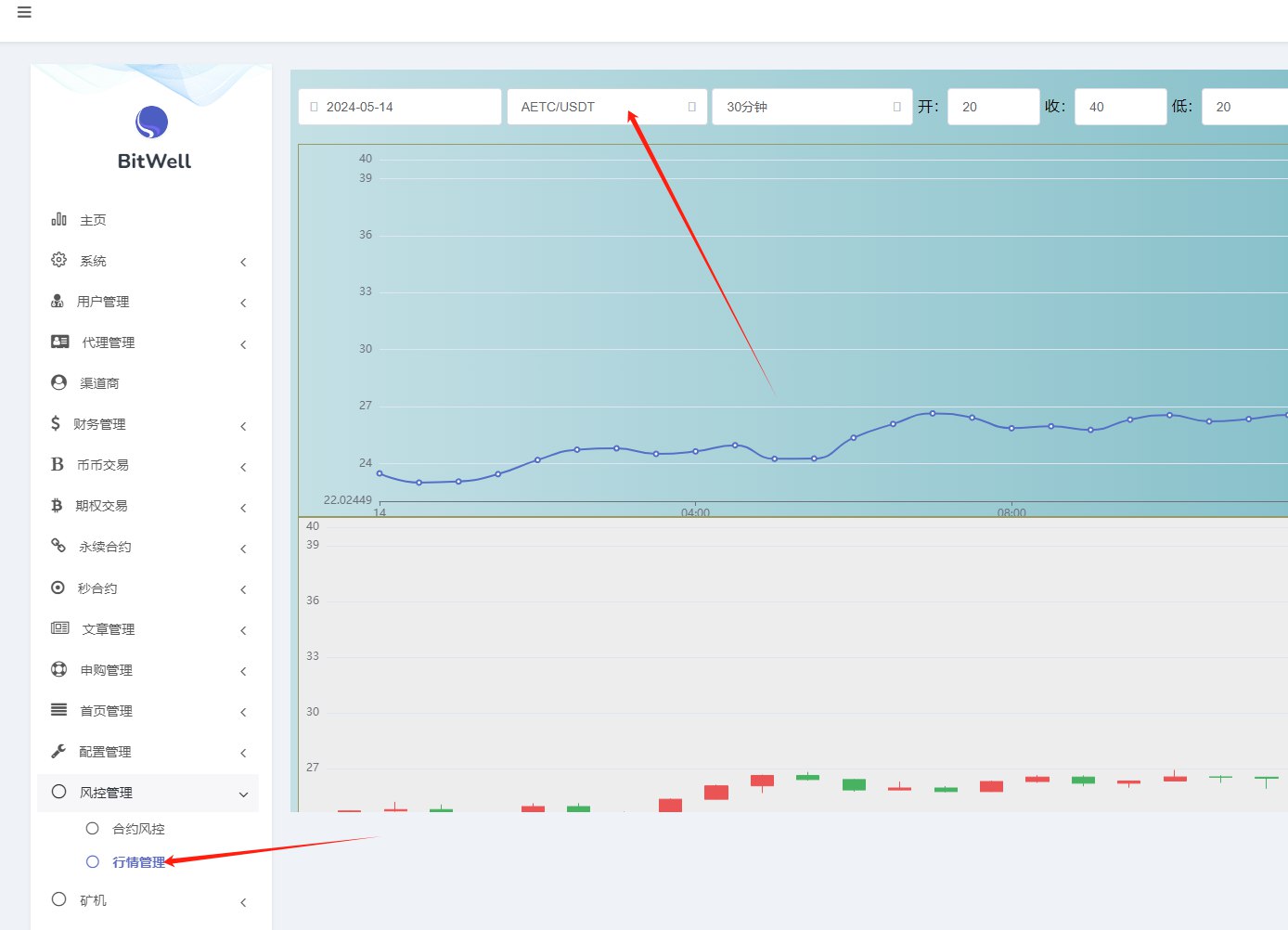1288x930 pixels.
Task: Click the hamburger menu icon at top
Action: point(24,12)
